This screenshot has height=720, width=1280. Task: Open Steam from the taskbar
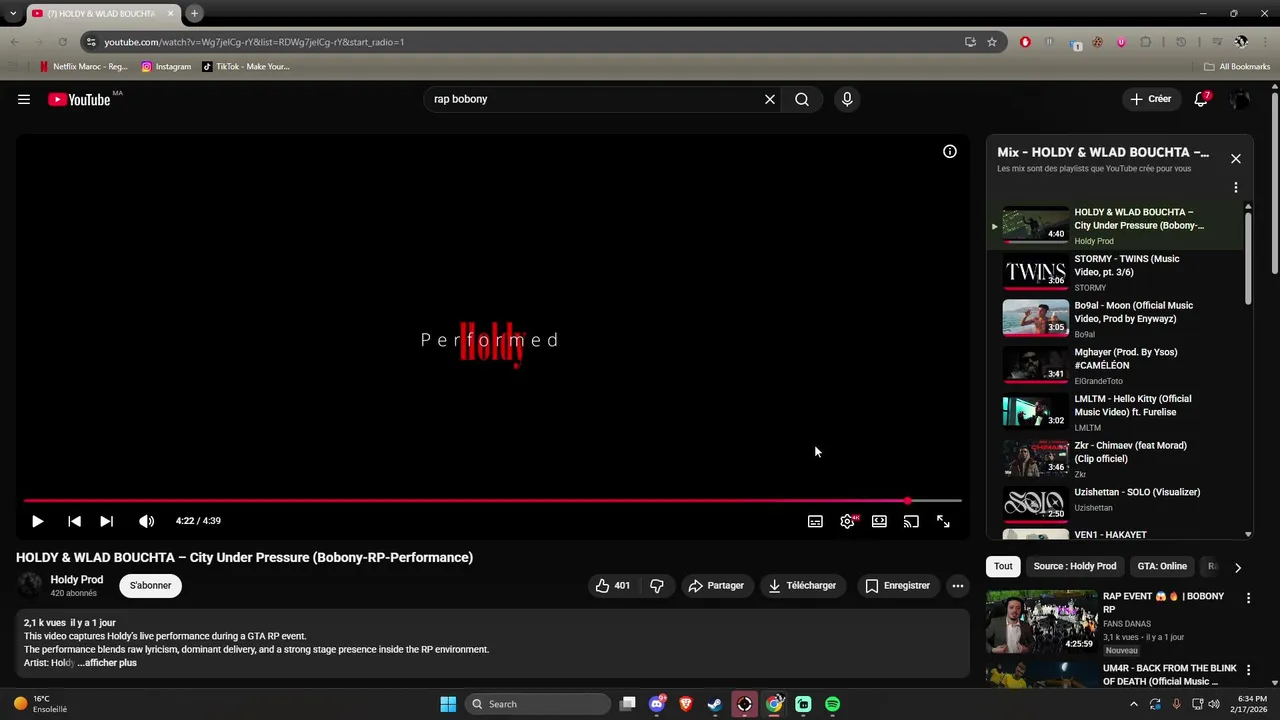coord(715,704)
